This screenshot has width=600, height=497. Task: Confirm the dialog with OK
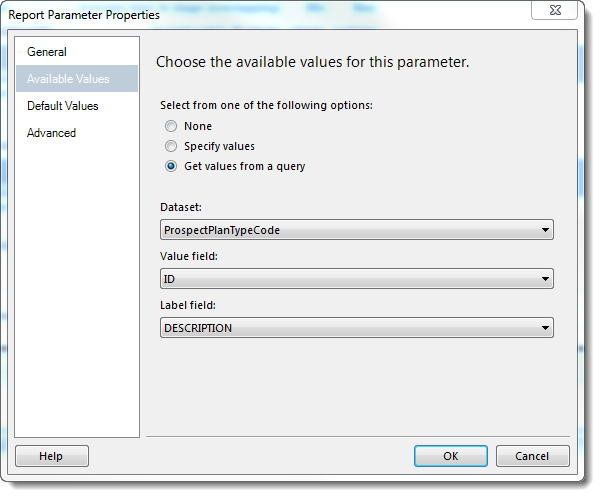pyautogui.click(x=451, y=456)
